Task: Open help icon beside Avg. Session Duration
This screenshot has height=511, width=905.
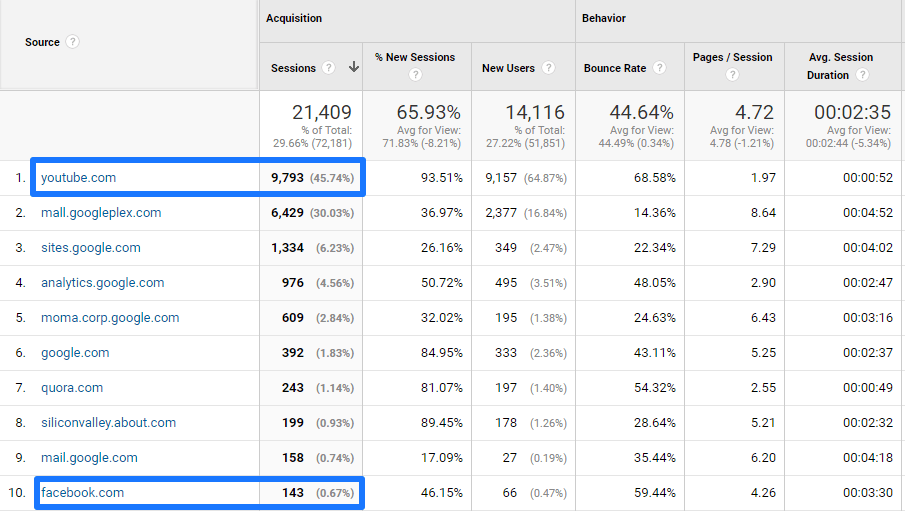Action: pos(862,75)
